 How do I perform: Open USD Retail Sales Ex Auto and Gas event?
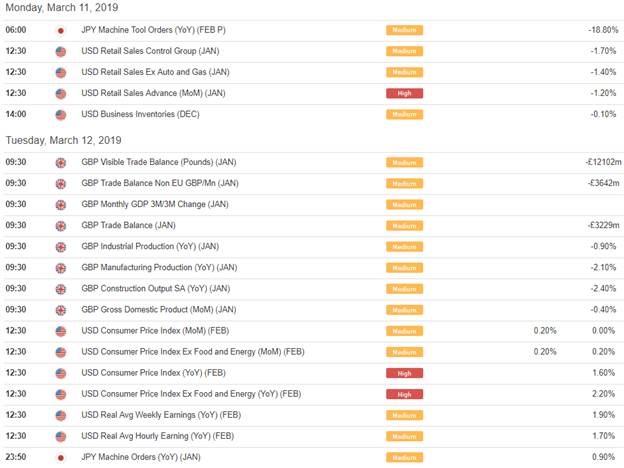pos(155,72)
